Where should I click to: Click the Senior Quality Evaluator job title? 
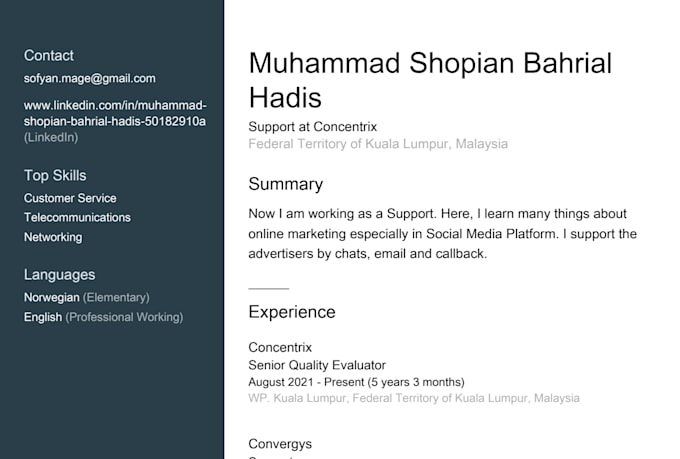tap(317, 365)
